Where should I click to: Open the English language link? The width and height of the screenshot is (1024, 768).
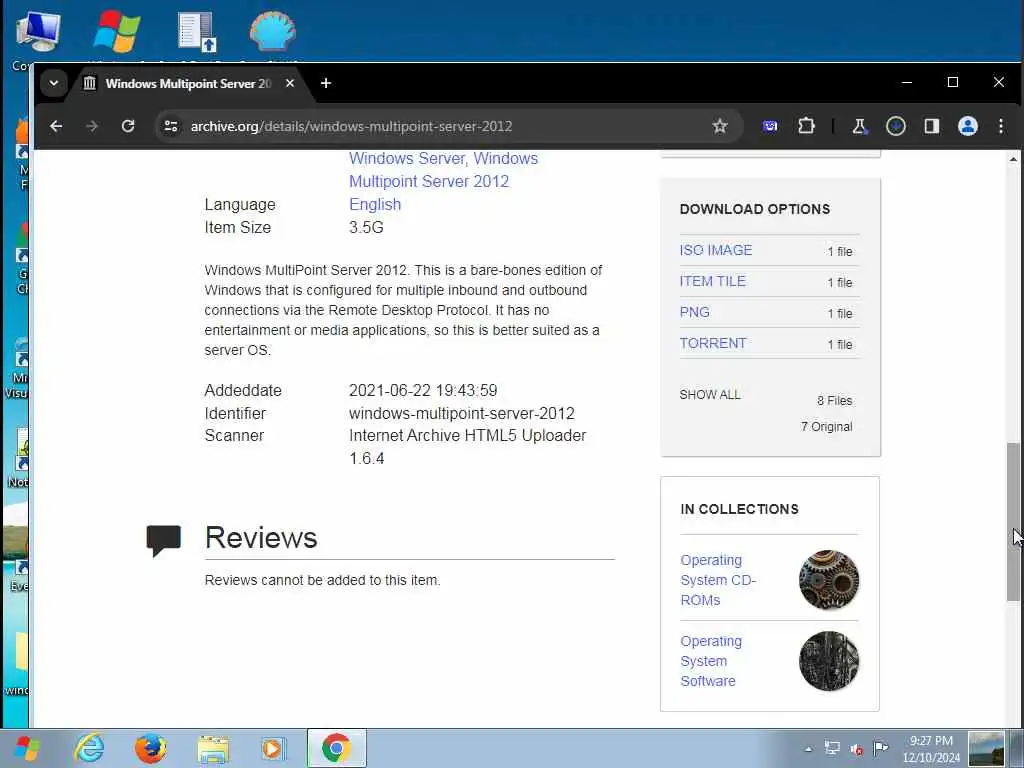[375, 204]
